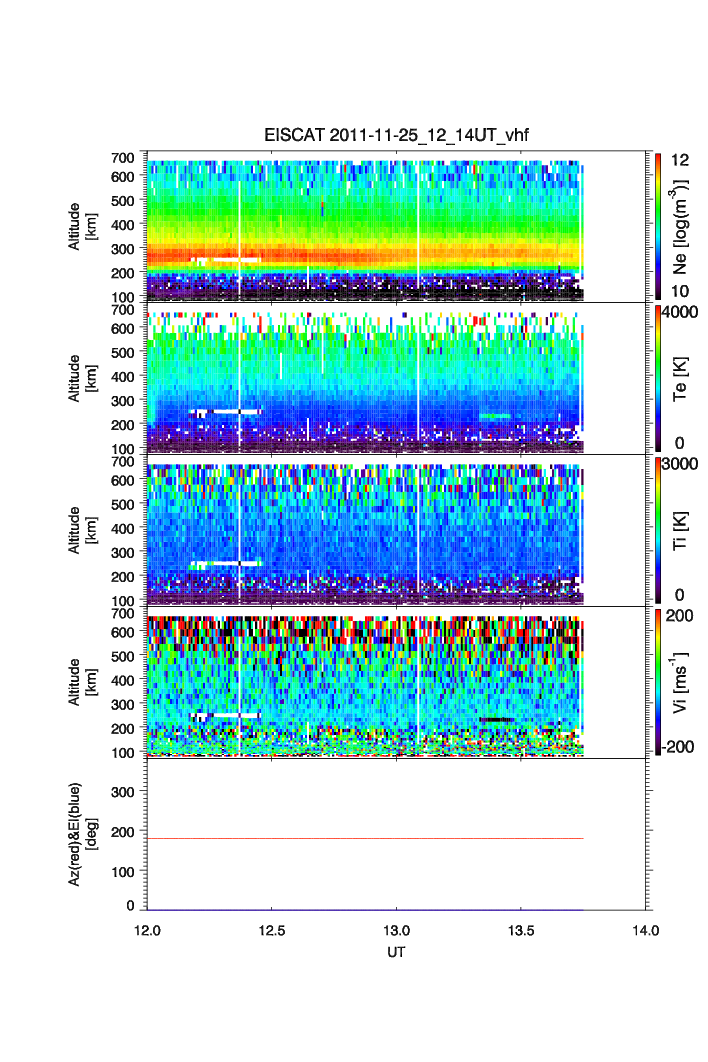Image resolution: width=708 pixels, height=1062 pixels.
Task: Click the '12.5' time tick label
Action: (272, 931)
